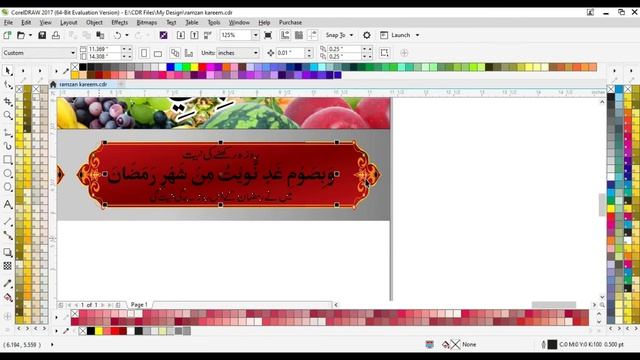Toggle the Search content purple icon
Screen dimensions: 640x360
[x=163, y=36]
